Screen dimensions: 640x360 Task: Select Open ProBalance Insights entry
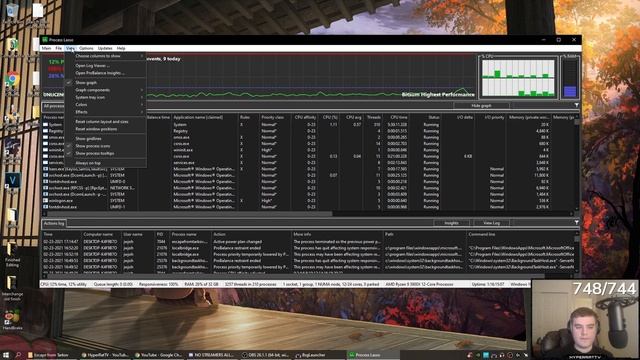pyautogui.click(x=106, y=73)
